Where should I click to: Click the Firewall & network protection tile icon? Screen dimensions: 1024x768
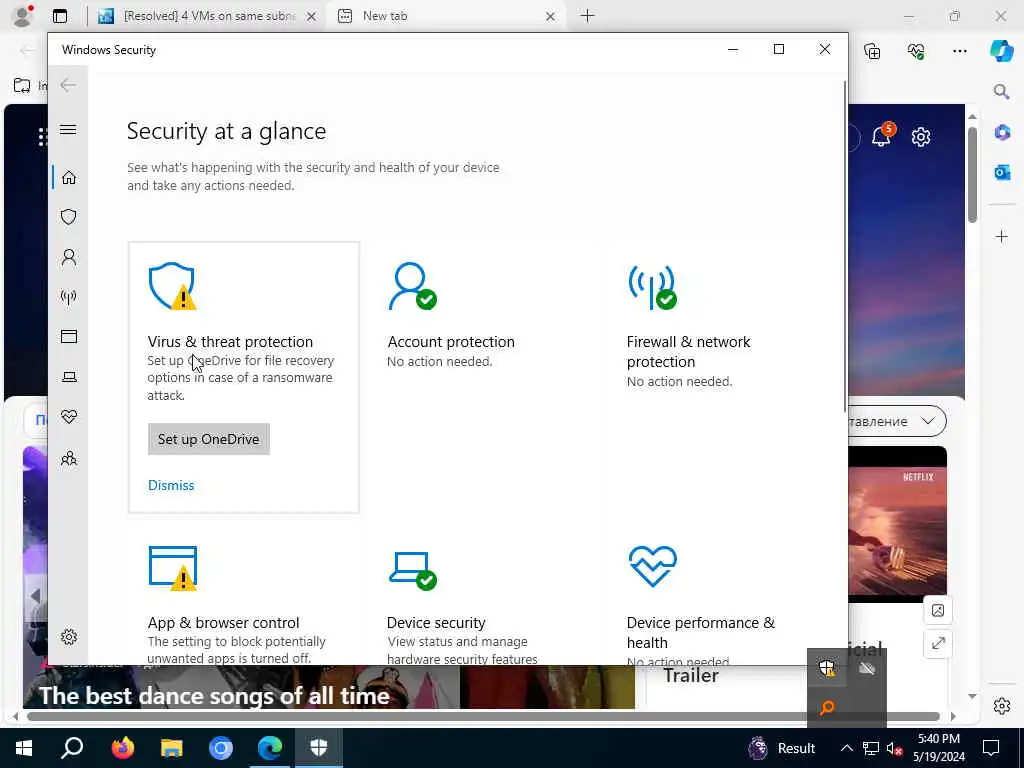pyautogui.click(x=652, y=286)
